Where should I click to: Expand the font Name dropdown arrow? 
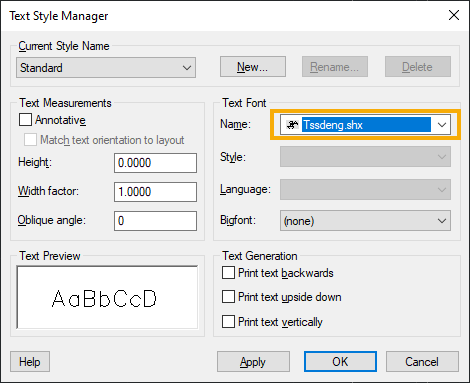pyautogui.click(x=442, y=125)
